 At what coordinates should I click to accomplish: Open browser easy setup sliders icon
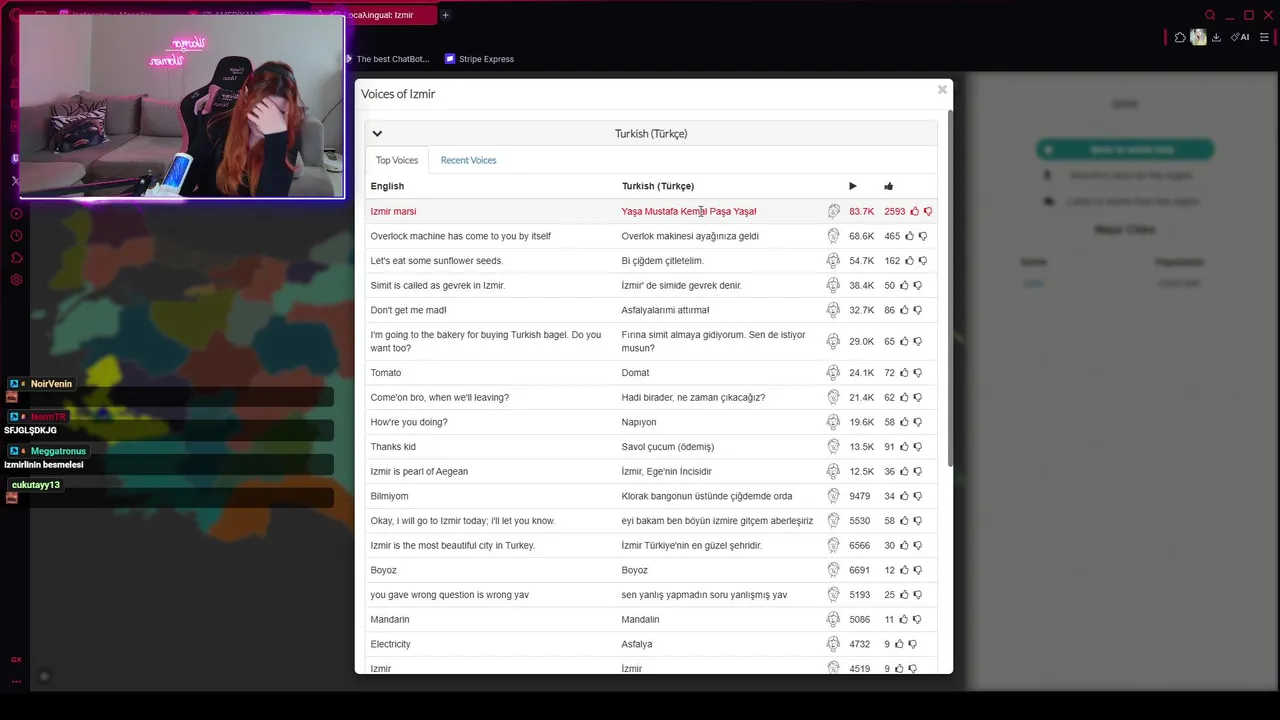1264,37
